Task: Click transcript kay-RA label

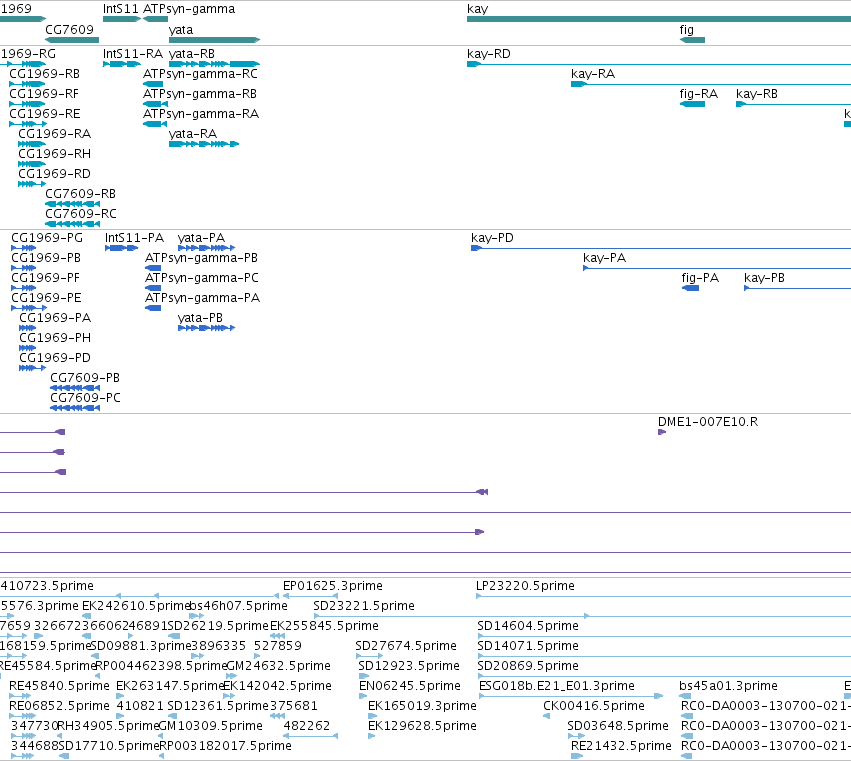Action: pyautogui.click(x=593, y=74)
